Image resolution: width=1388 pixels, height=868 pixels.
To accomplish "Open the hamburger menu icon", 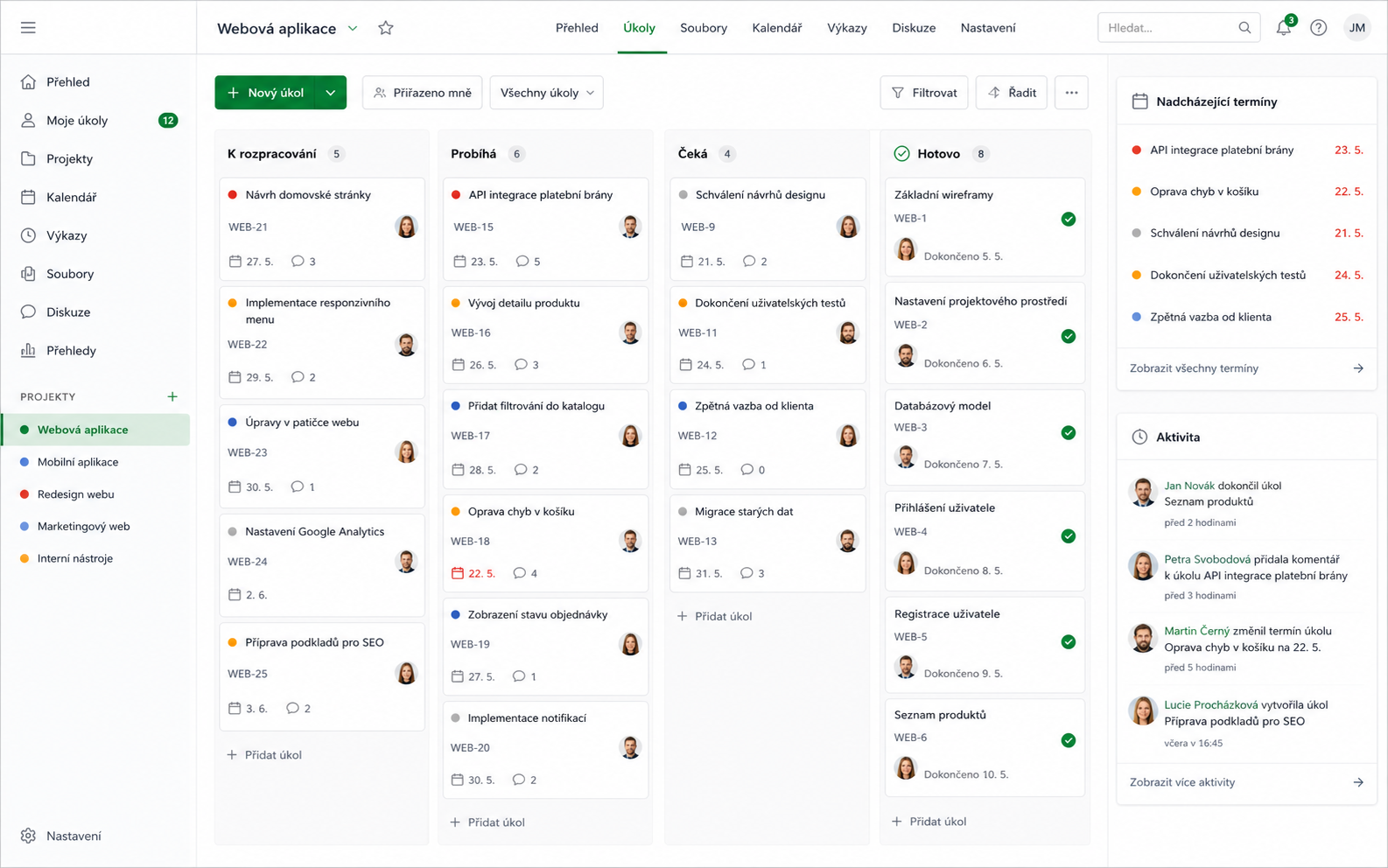I will (x=28, y=28).
